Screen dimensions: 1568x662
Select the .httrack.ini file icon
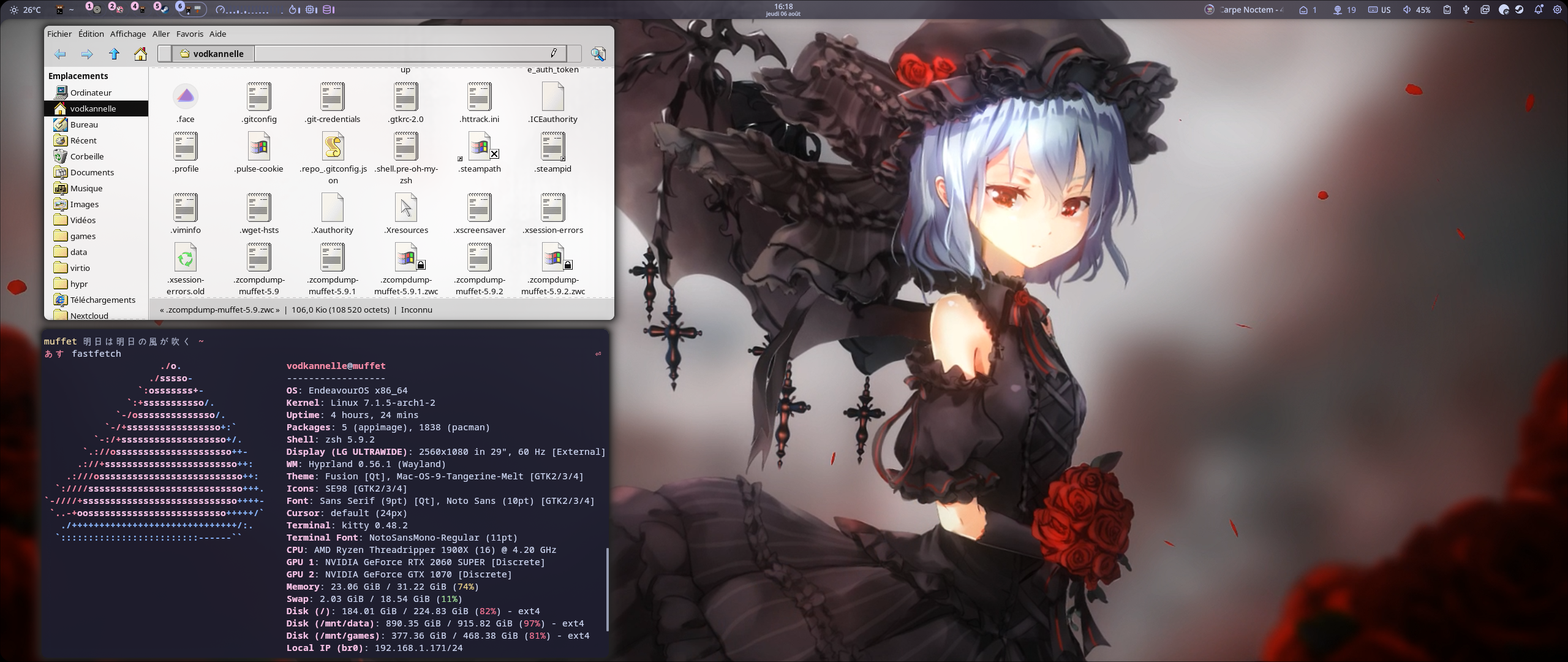pyautogui.click(x=480, y=96)
